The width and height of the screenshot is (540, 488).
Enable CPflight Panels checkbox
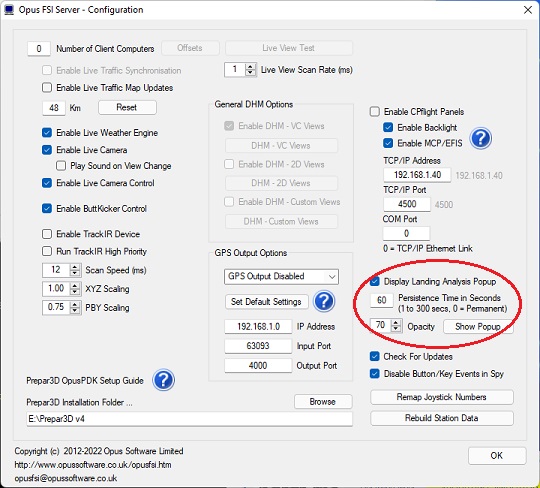375,112
